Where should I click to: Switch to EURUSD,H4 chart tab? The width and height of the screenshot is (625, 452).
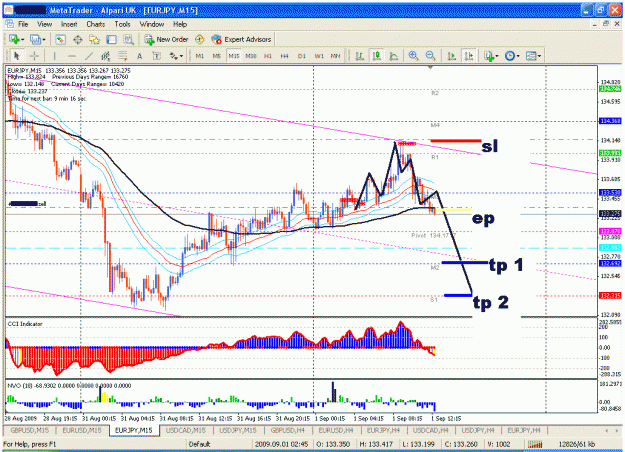pos(336,430)
